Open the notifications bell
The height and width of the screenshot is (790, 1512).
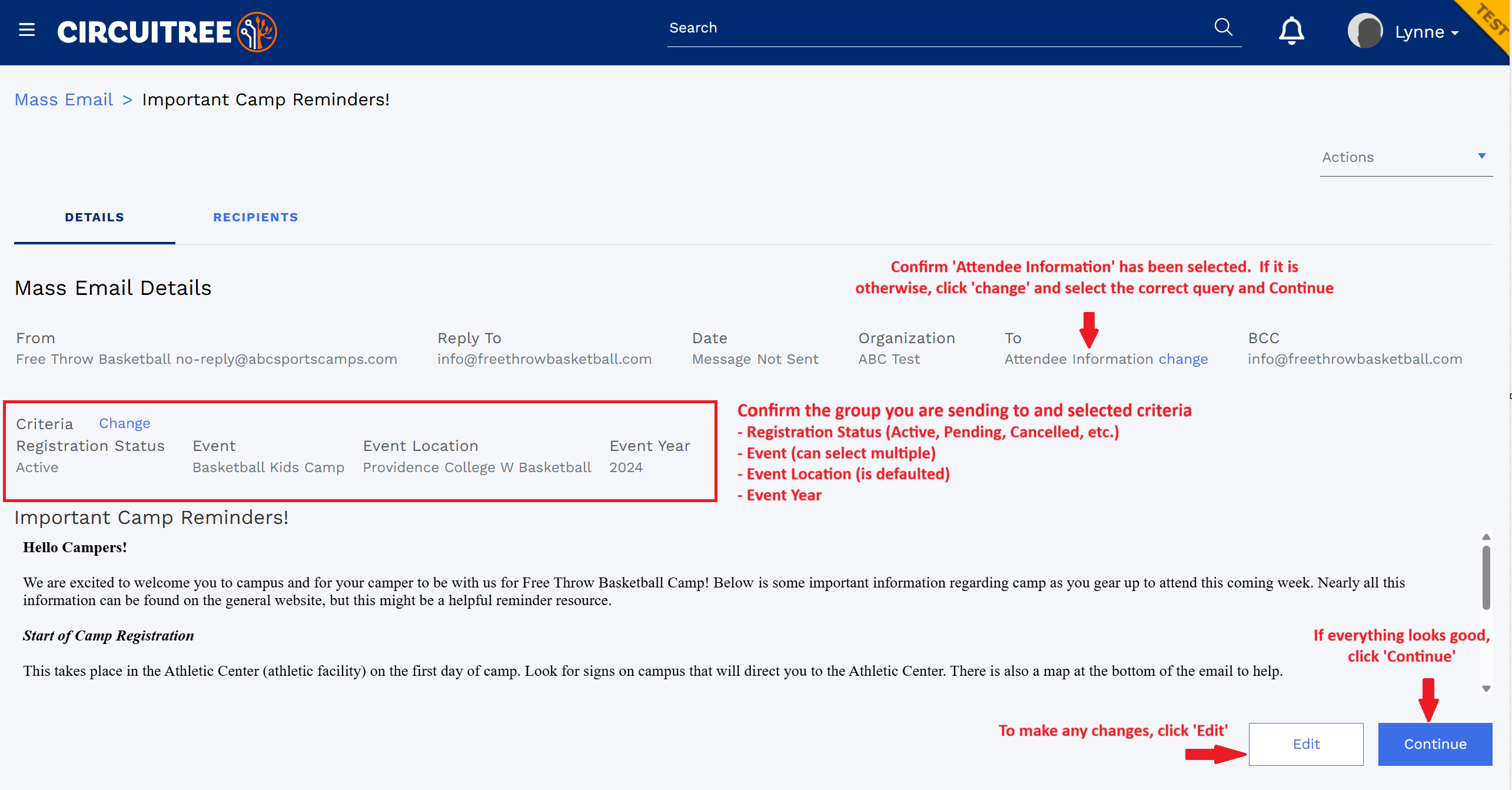click(1291, 31)
